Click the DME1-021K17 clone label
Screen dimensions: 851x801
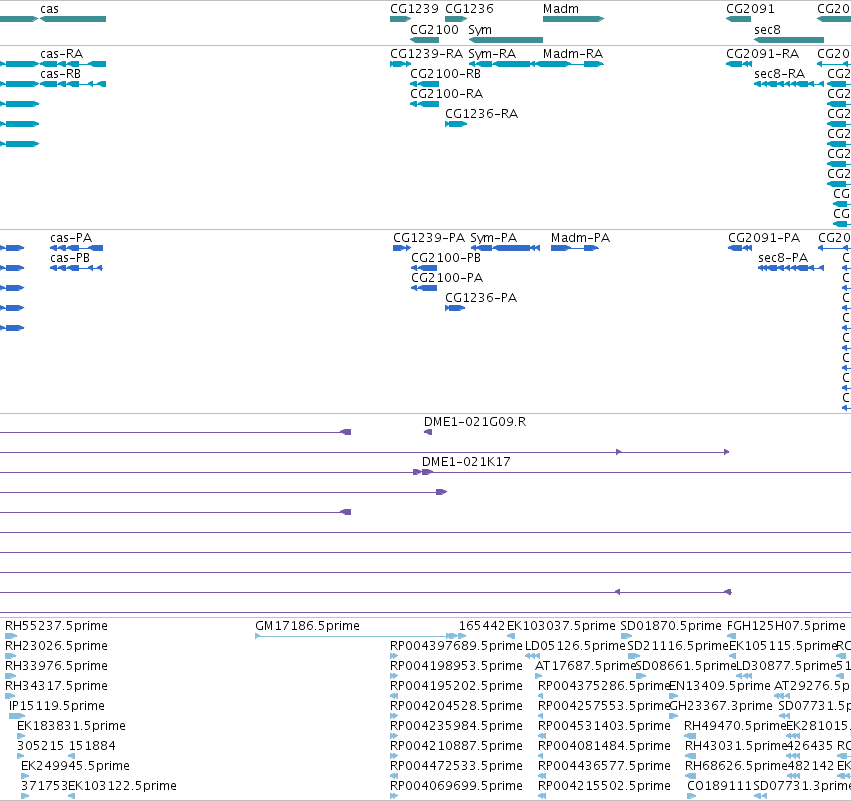click(466, 462)
